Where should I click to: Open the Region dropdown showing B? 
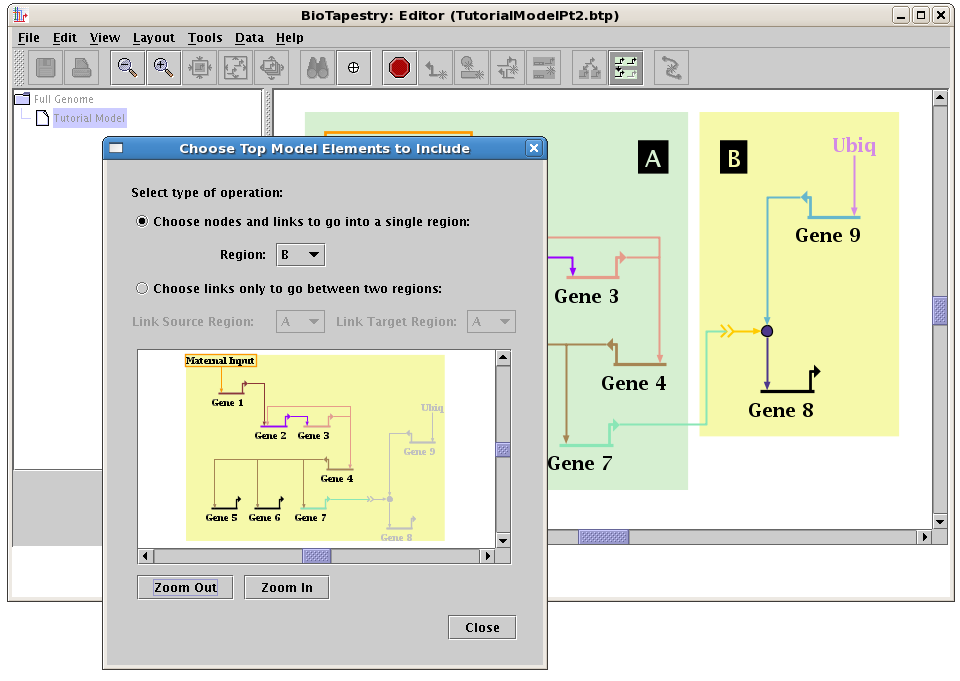(x=300, y=255)
